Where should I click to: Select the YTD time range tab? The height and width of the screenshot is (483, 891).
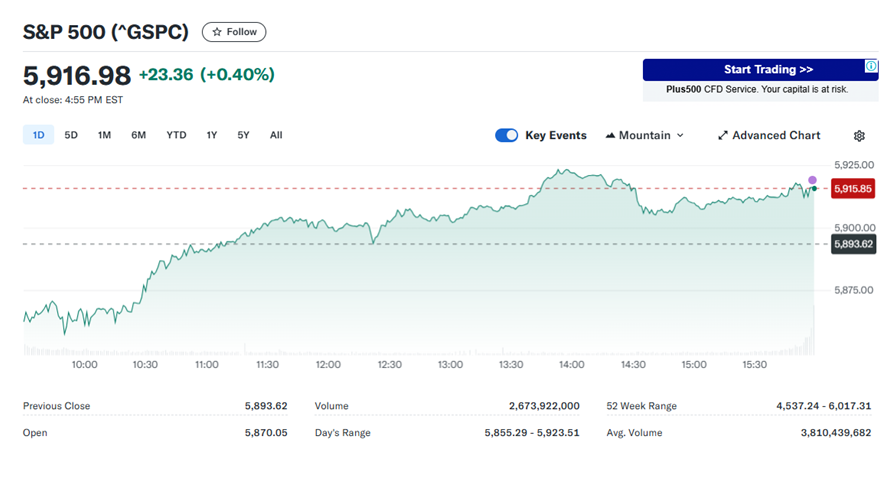(176, 135)
